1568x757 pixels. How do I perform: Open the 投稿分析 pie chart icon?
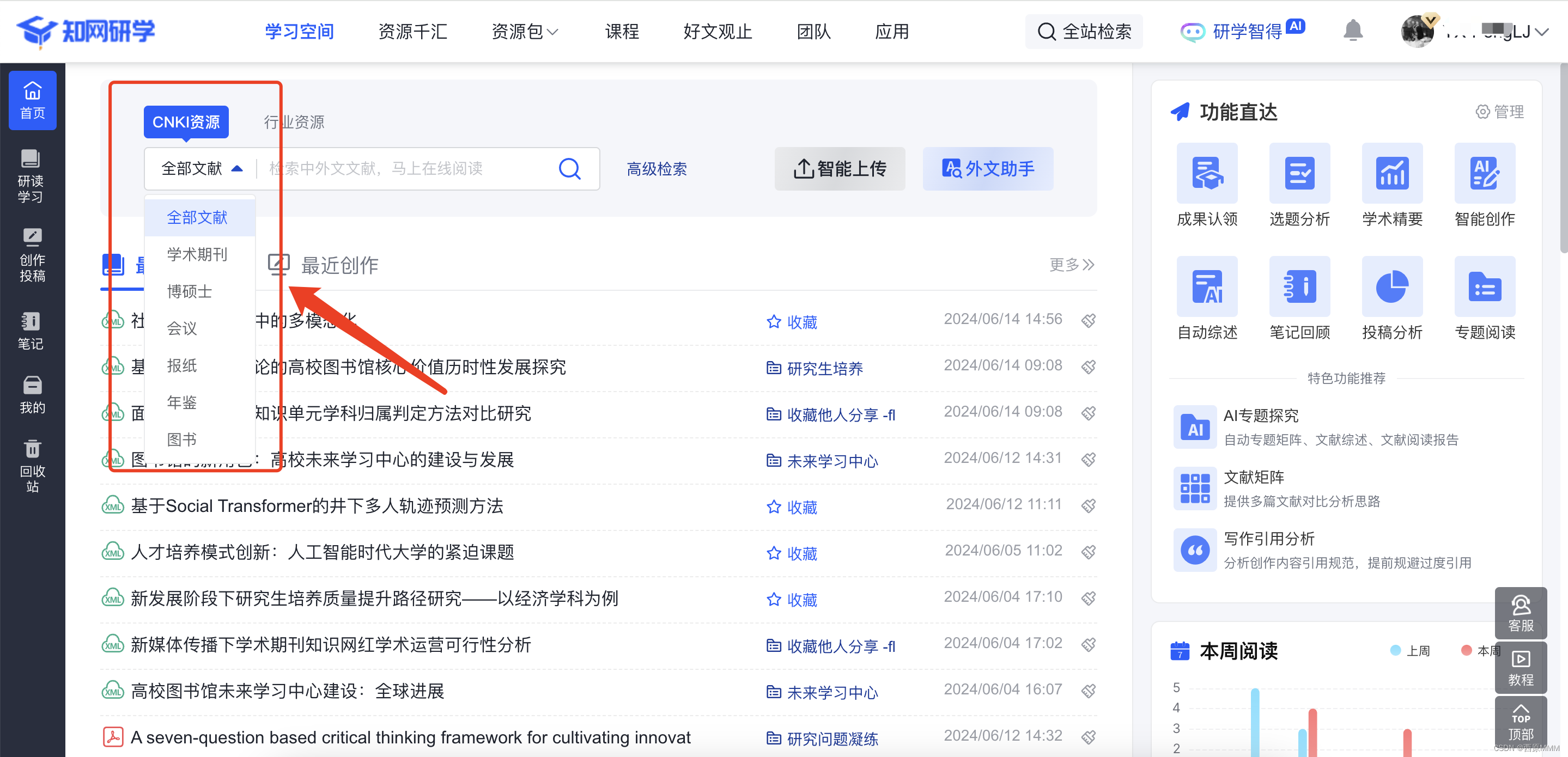tap(1391, 286)
